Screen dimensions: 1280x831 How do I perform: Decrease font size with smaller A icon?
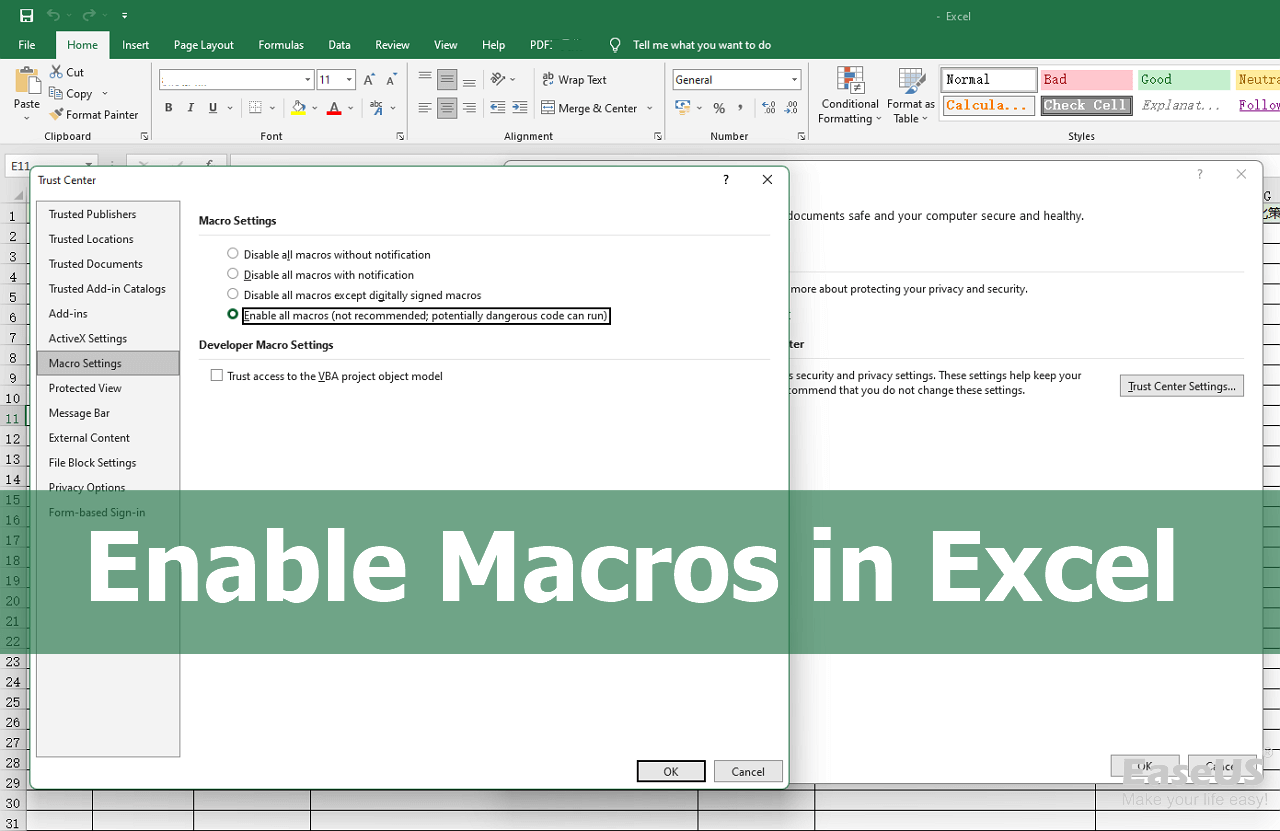click(x=391, y=80)
